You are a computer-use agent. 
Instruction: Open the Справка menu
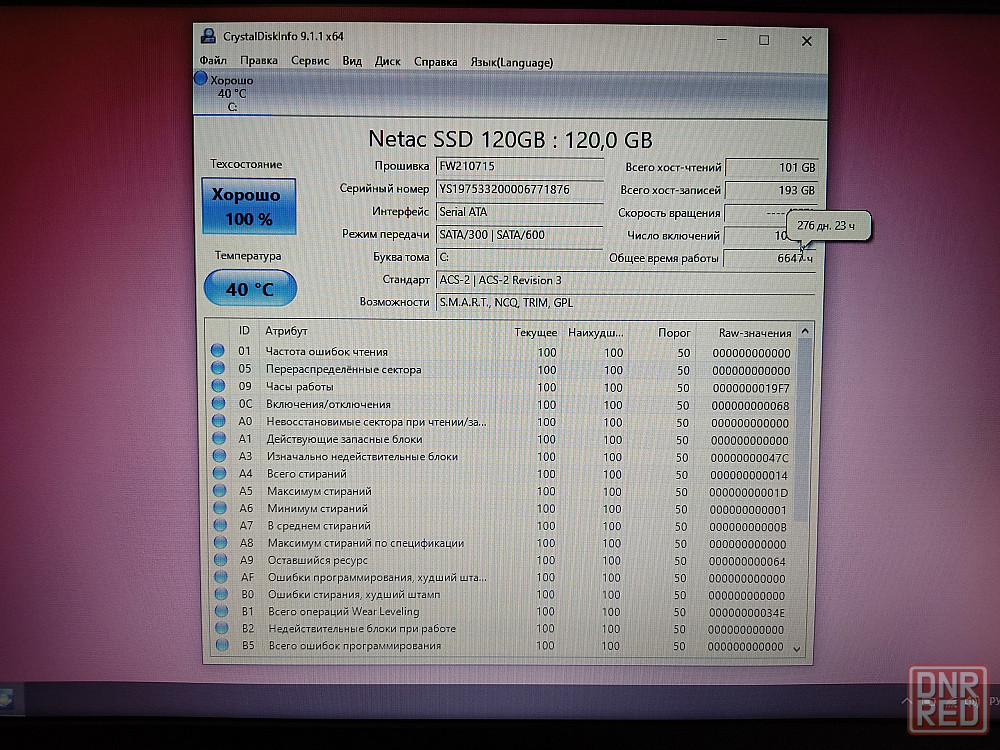pyautogui.click(x=436, y=62)
